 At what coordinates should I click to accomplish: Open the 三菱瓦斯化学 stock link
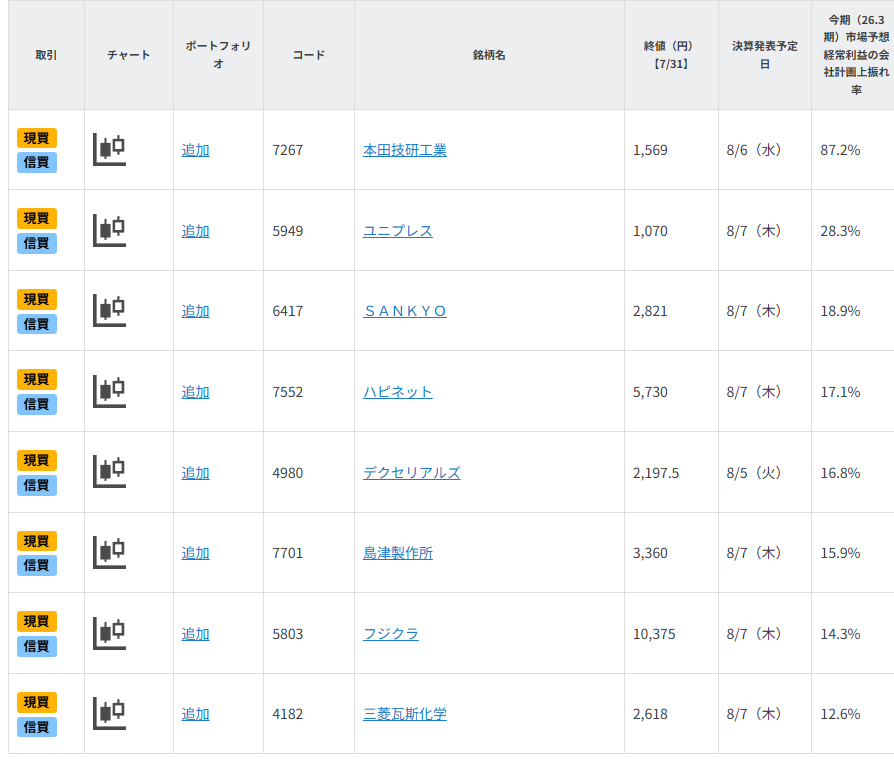(405, 714)
